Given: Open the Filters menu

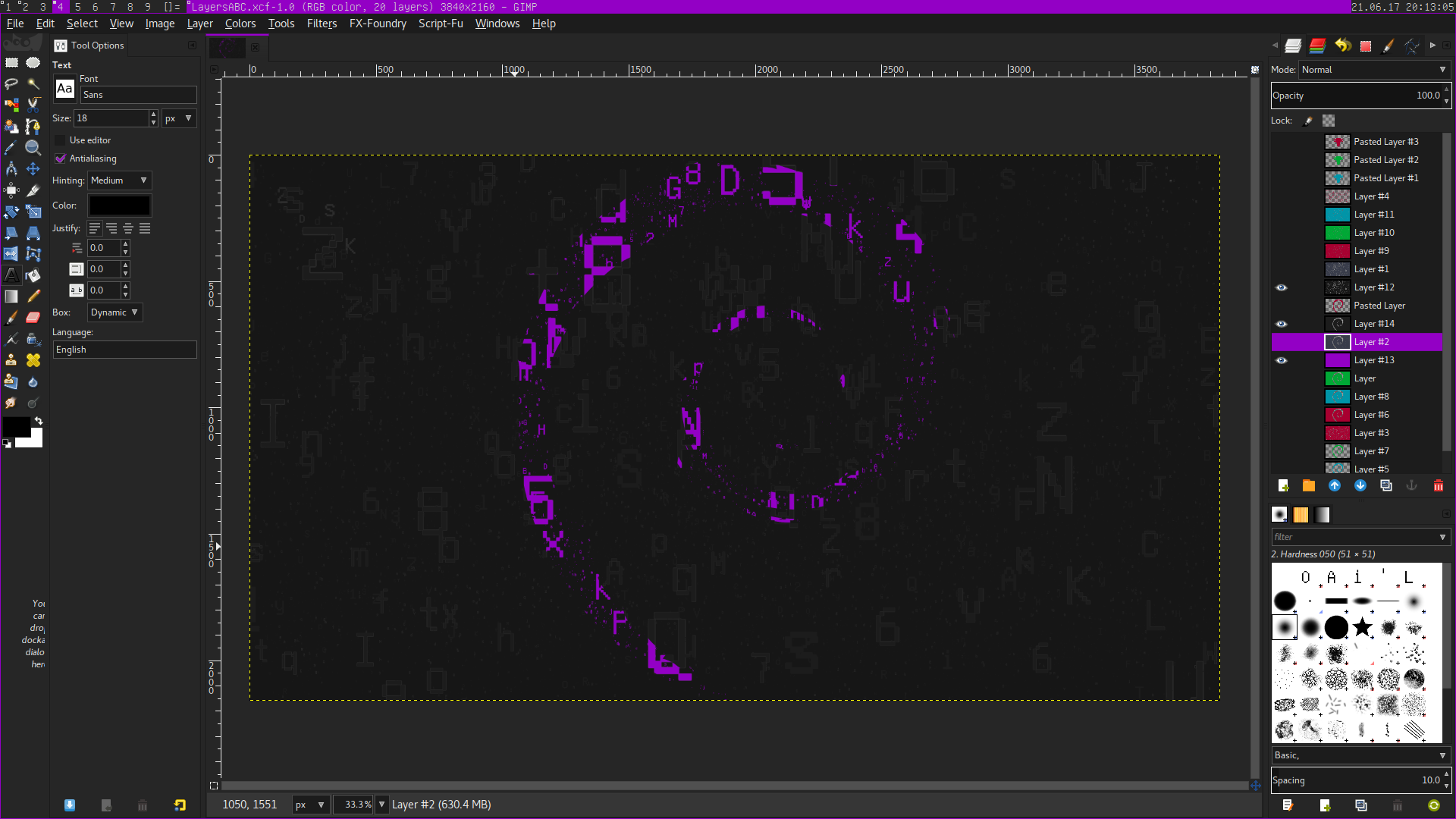Looking at the screenshot, I should click(322, 24).
